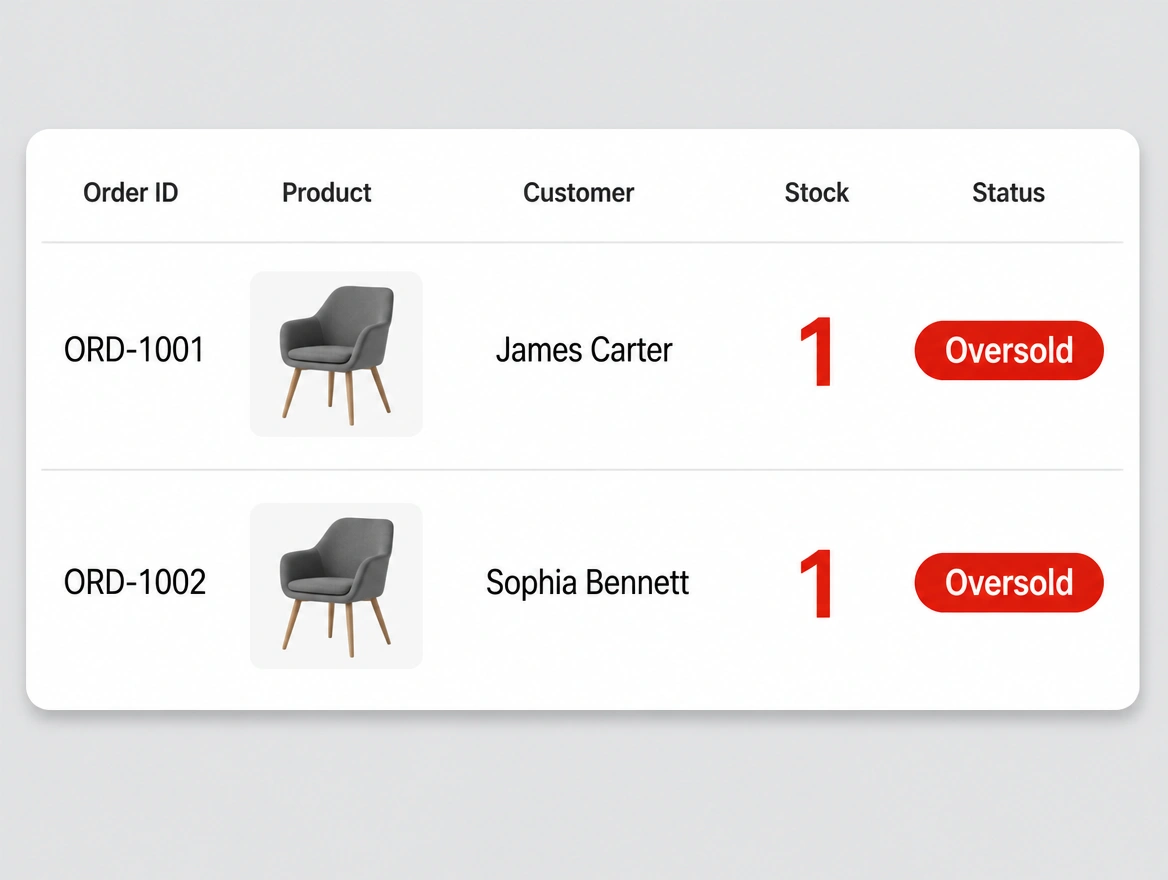This screenshot has width=1168, height=880.
Task: Click the stock value in Sophia Bennett's row
Action: (x=816, y=583)
